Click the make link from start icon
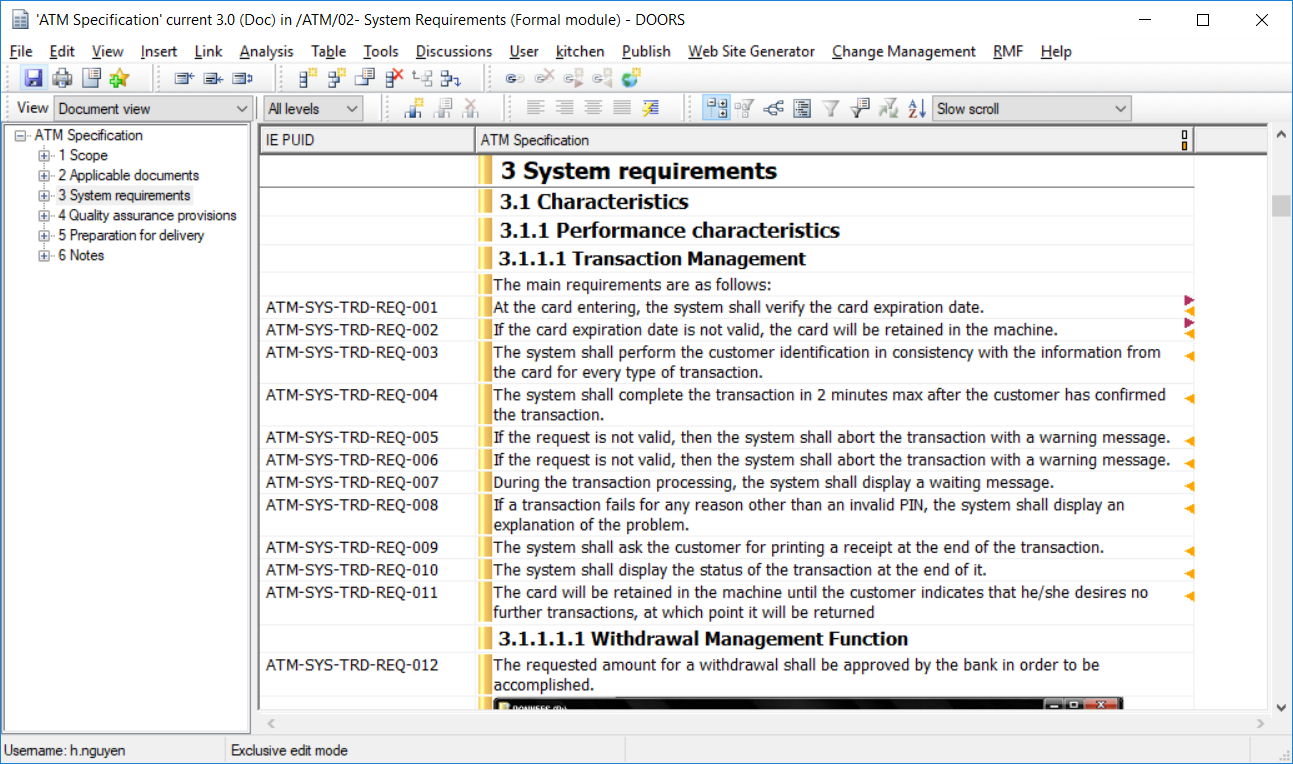1293x764 pixels. [x=573, y=77]
